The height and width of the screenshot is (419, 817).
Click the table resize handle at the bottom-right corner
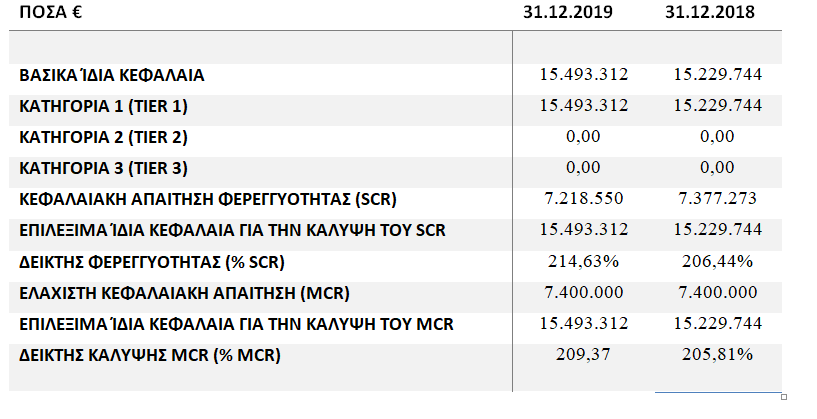pos(786,395)
